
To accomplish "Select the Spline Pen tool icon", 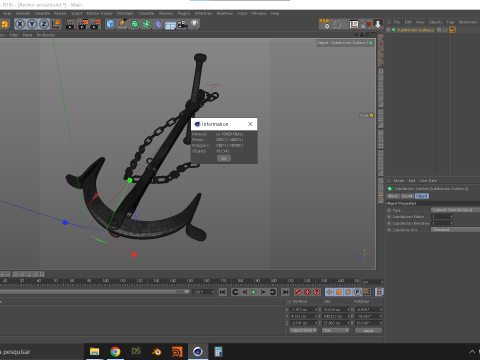I will 122,24.
